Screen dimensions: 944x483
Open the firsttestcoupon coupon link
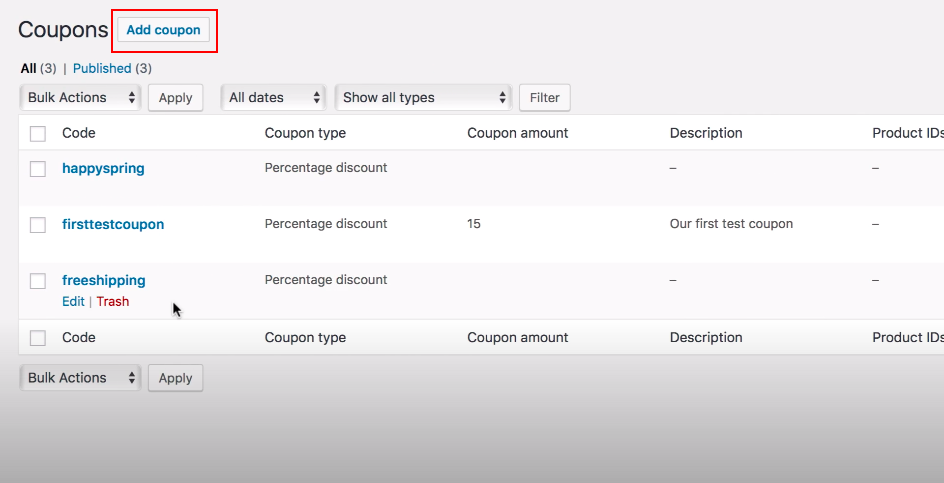[x=113, y=224]
